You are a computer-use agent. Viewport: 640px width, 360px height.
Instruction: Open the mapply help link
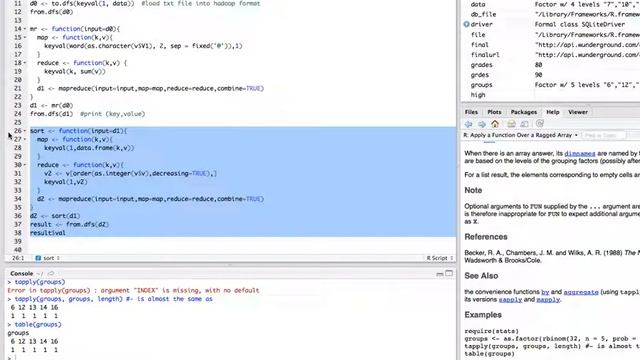tap(548, 299)
